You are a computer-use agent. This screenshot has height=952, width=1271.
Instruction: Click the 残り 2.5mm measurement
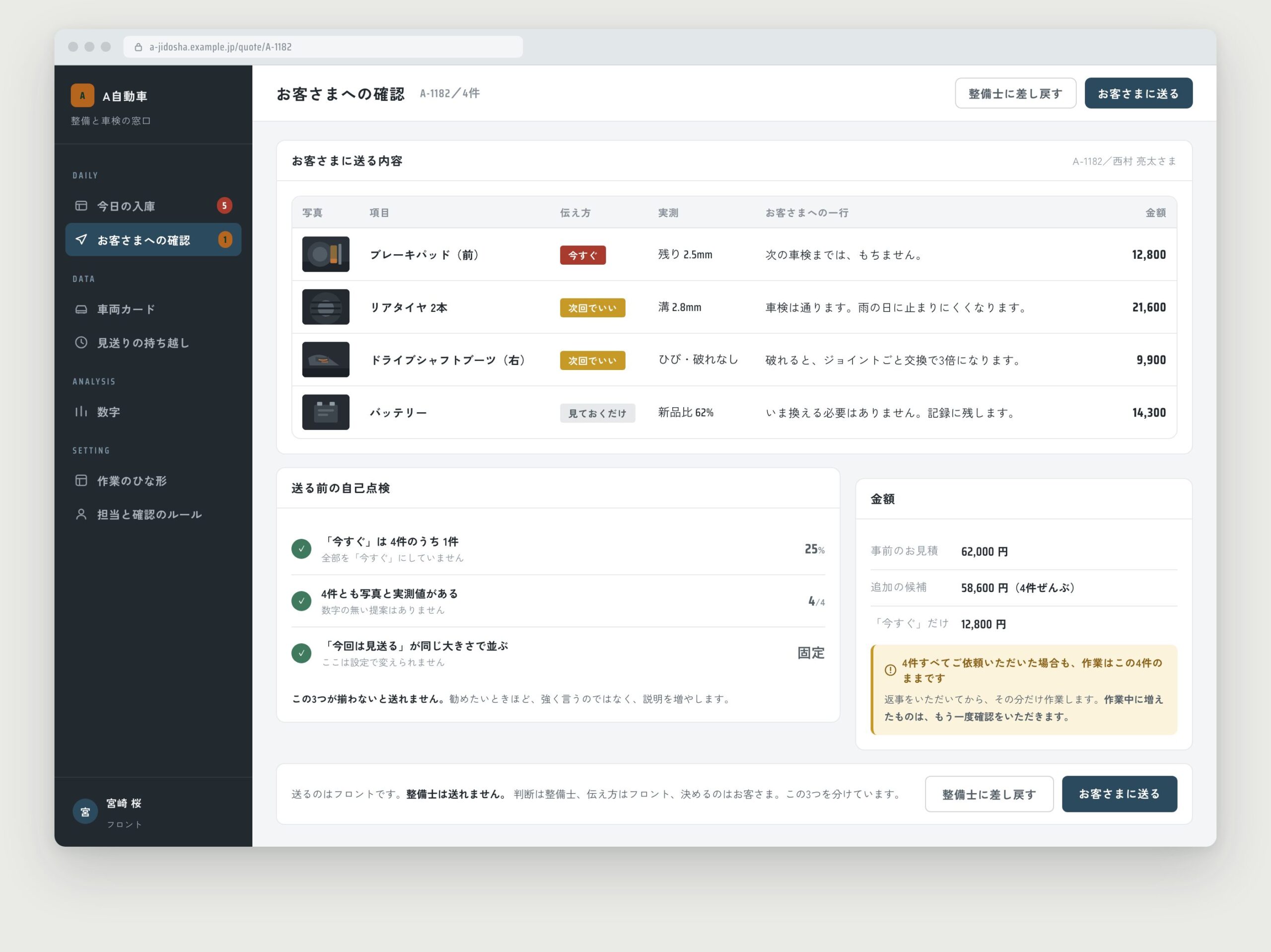685,254
